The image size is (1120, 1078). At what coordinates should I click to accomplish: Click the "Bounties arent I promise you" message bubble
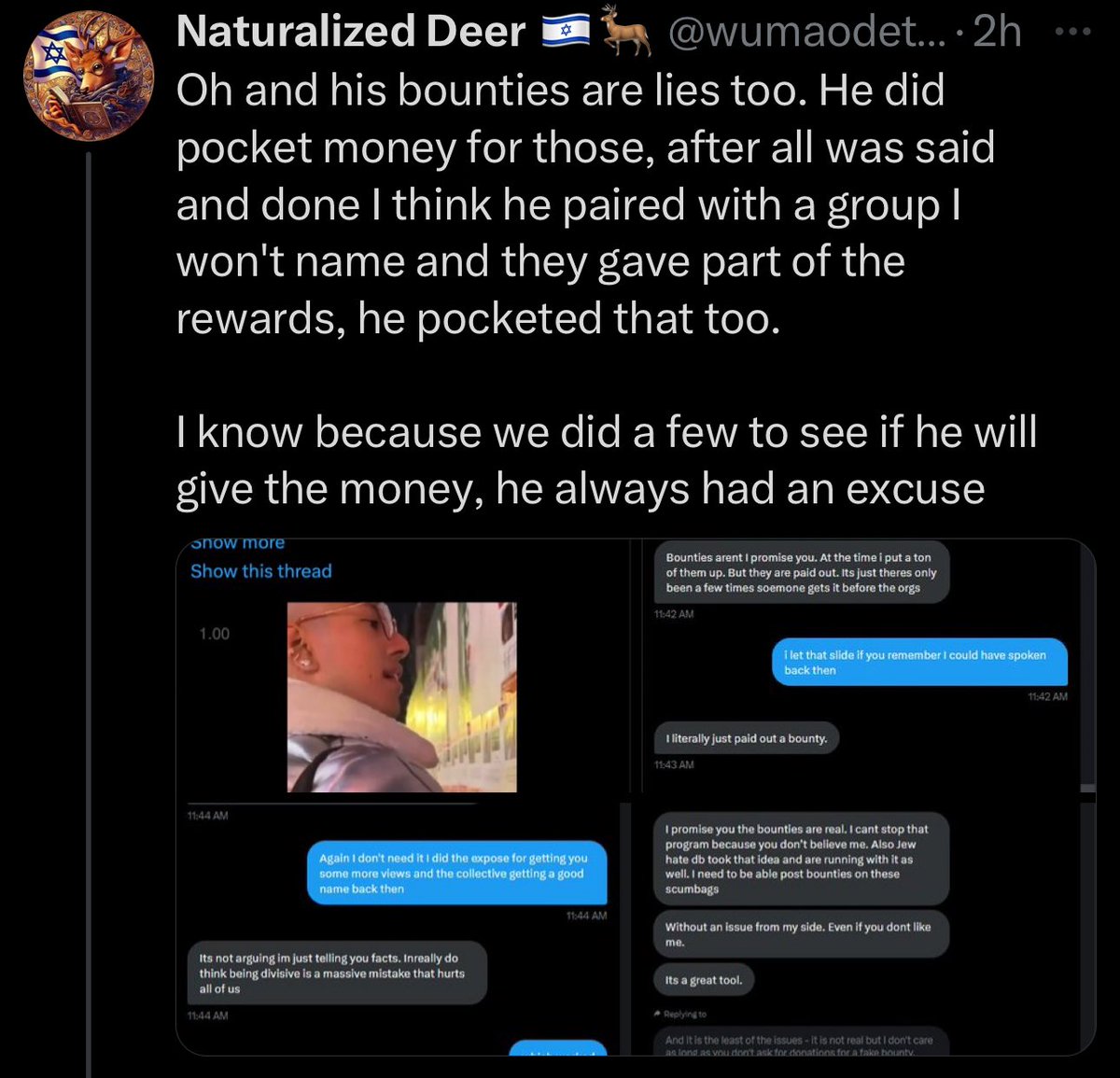[801, 572]
